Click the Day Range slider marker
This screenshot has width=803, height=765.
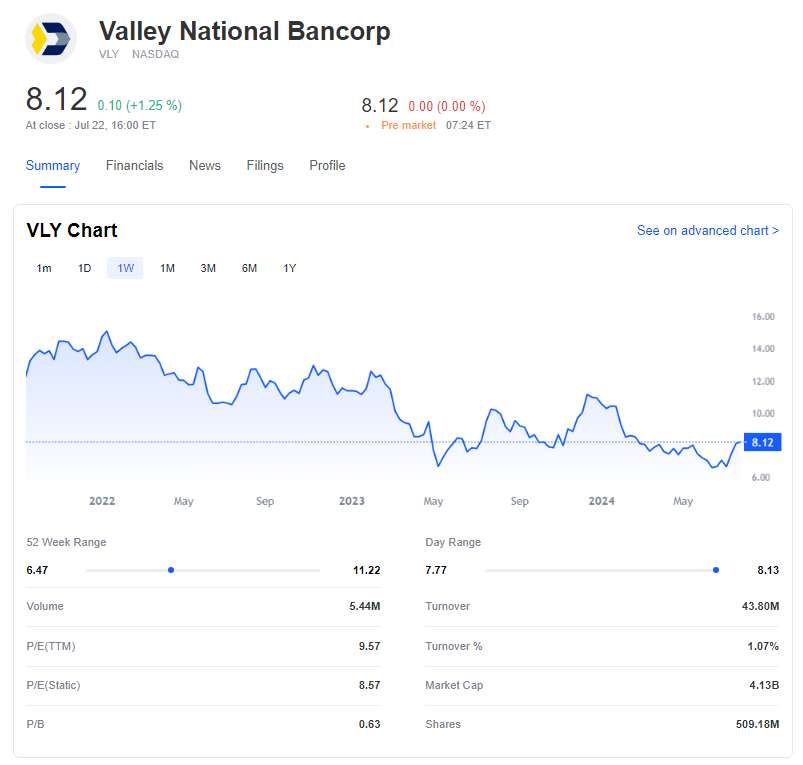(x=716, y=570)
